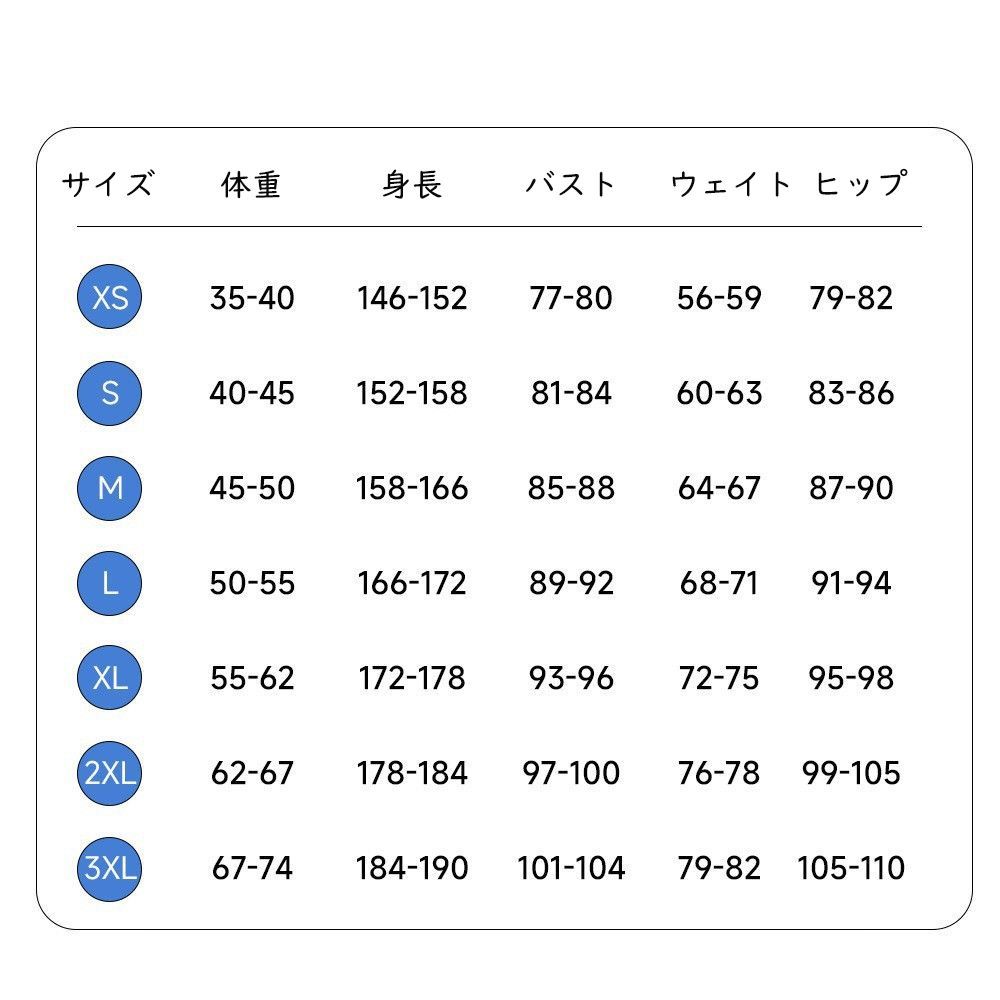Click the blue M size badge

[110, 488]
